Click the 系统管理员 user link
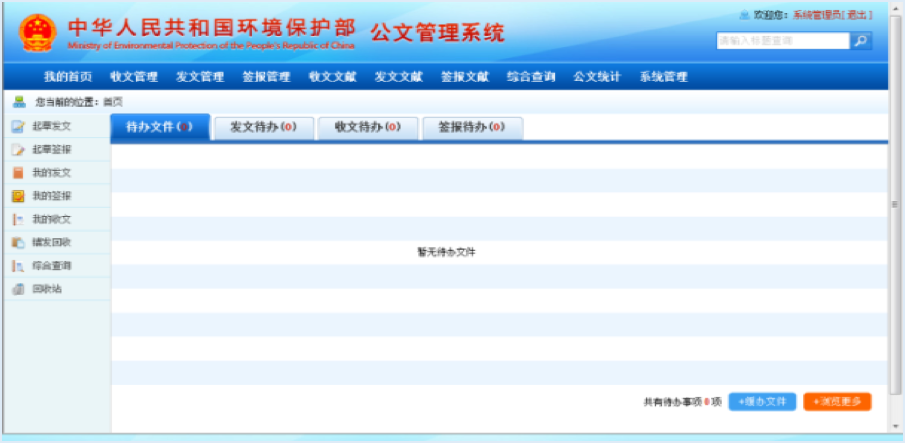 816,16
